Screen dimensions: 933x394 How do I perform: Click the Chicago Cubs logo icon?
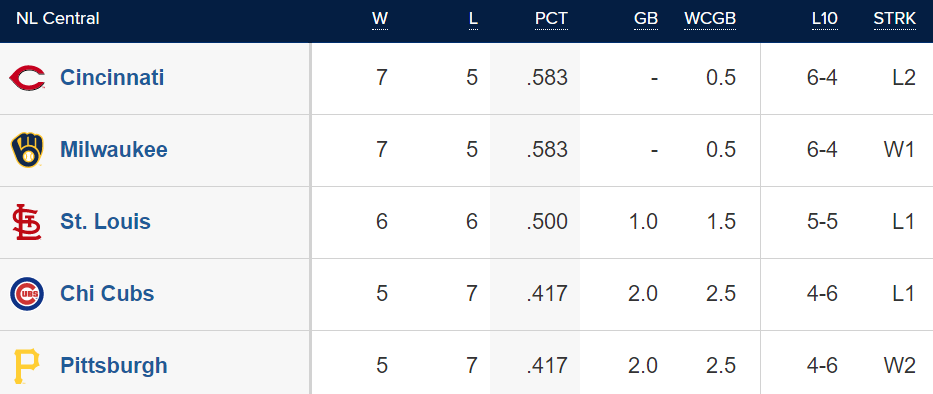[27, 294]
